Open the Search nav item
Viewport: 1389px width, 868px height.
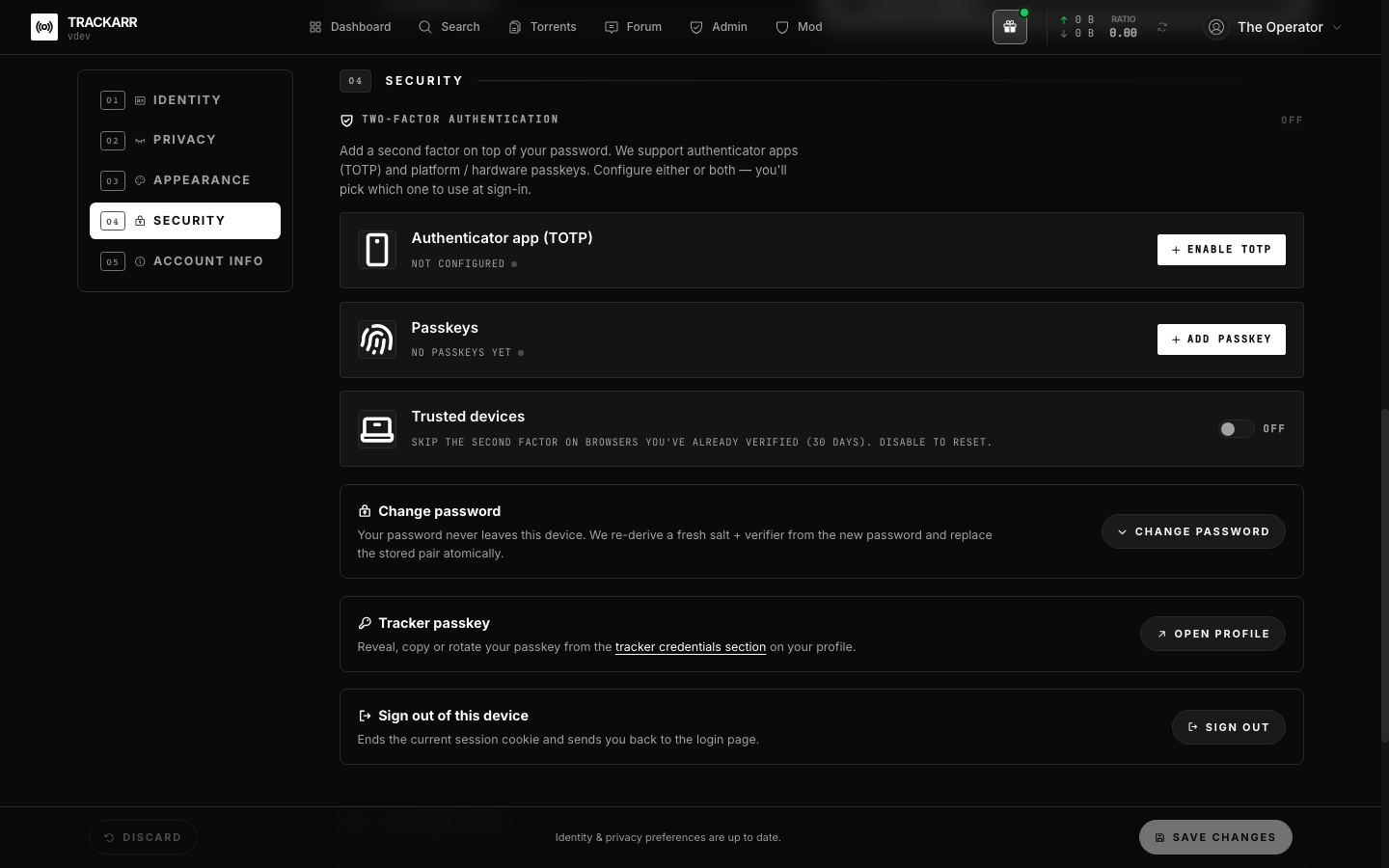point(449,27)
